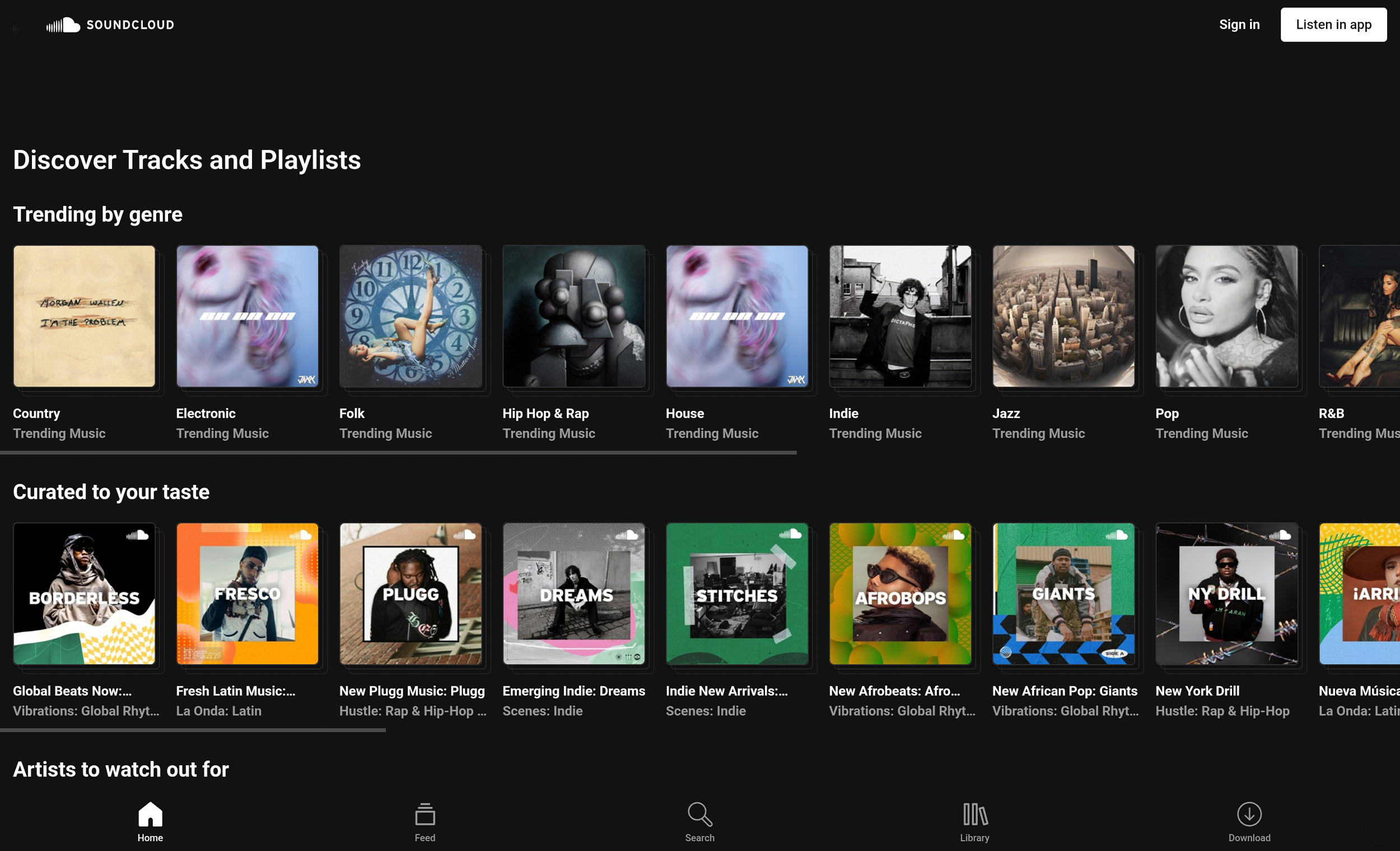
Task: Open the Borderless playlist artwork
Action: pos(84,593)
